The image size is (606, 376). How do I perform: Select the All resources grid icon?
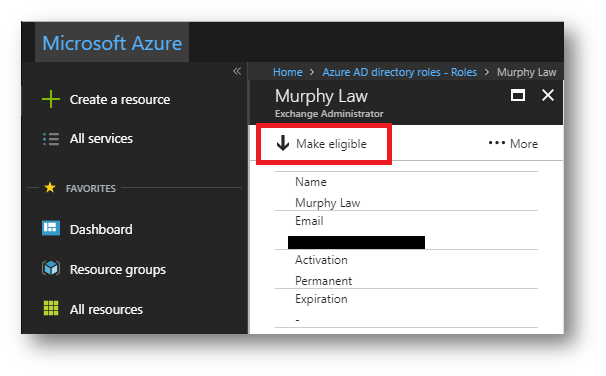[51, 308]
